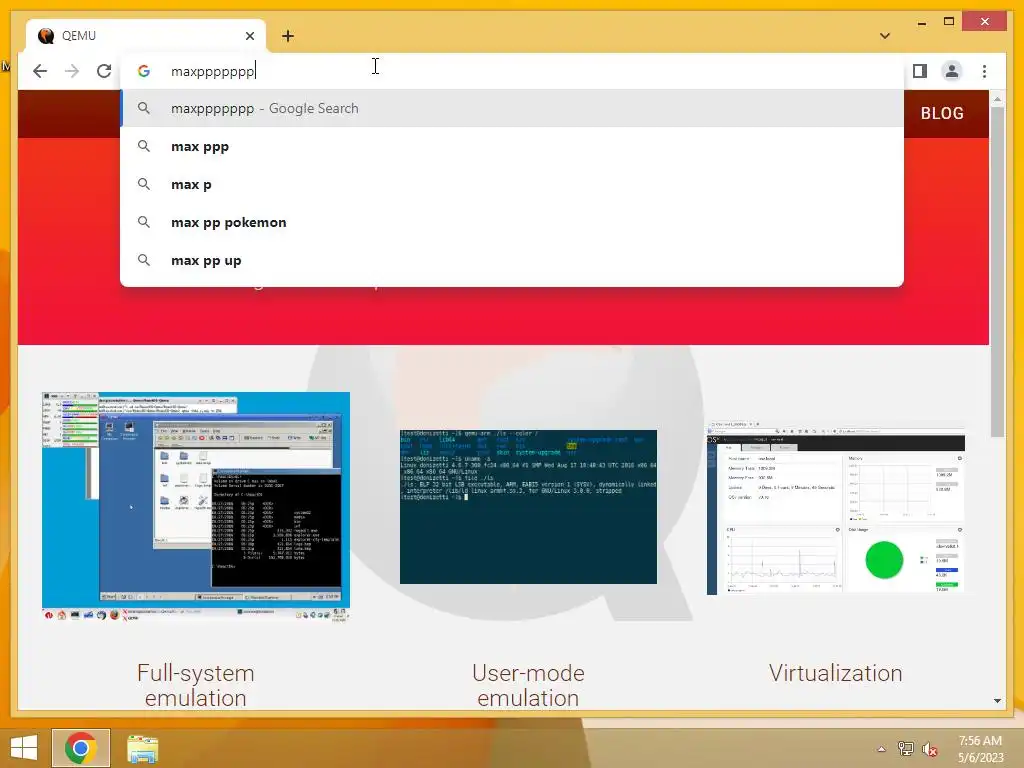Close the QEMU tab
The image size is (1024, 768).
249,36
